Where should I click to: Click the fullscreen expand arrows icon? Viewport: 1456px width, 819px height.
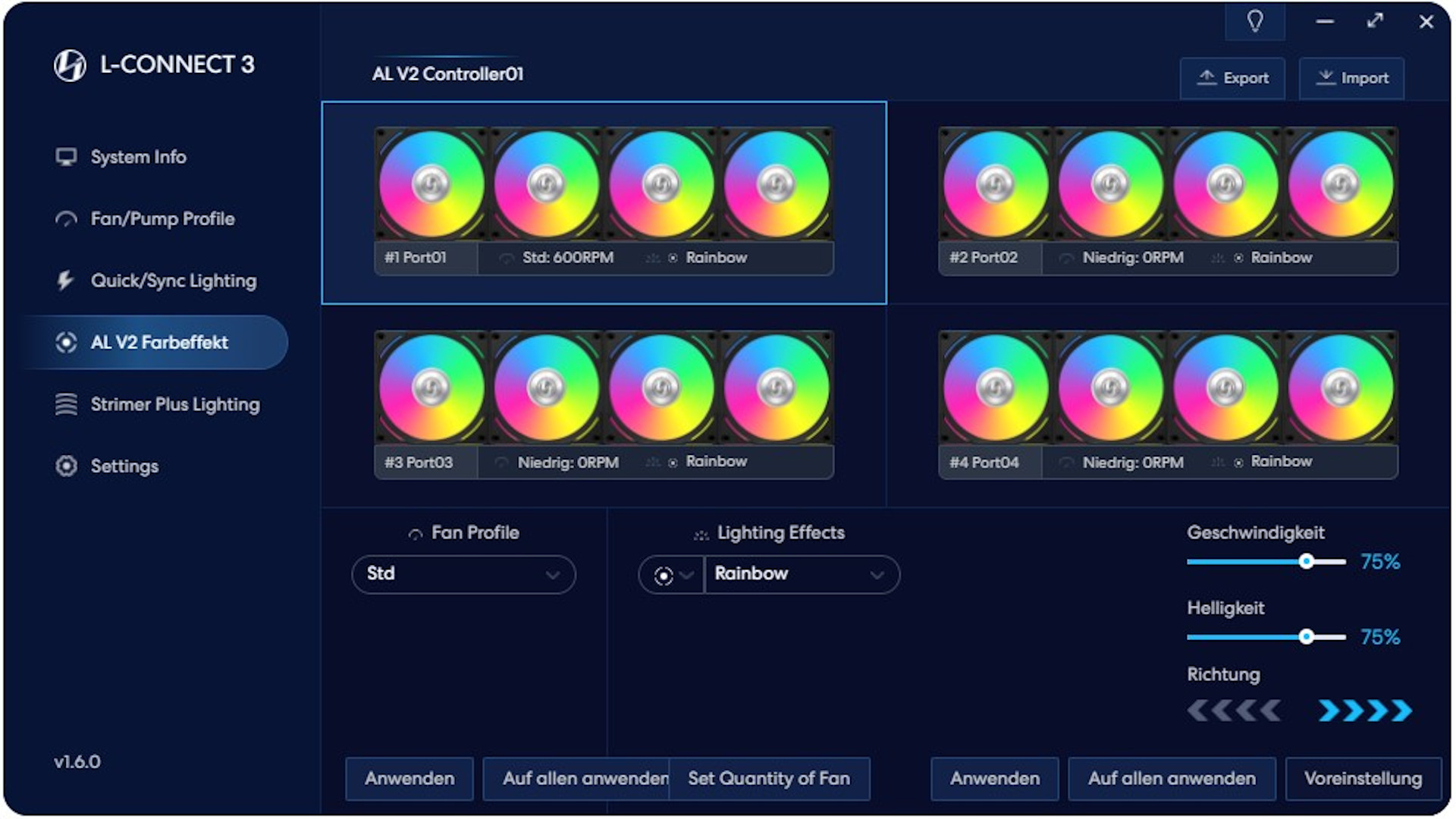pyautogui.click(x=1375, y=21)
